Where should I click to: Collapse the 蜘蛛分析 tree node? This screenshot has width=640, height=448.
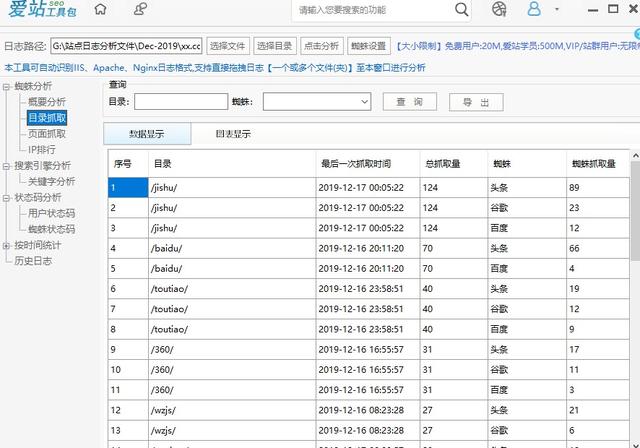(x=8, y=87)
